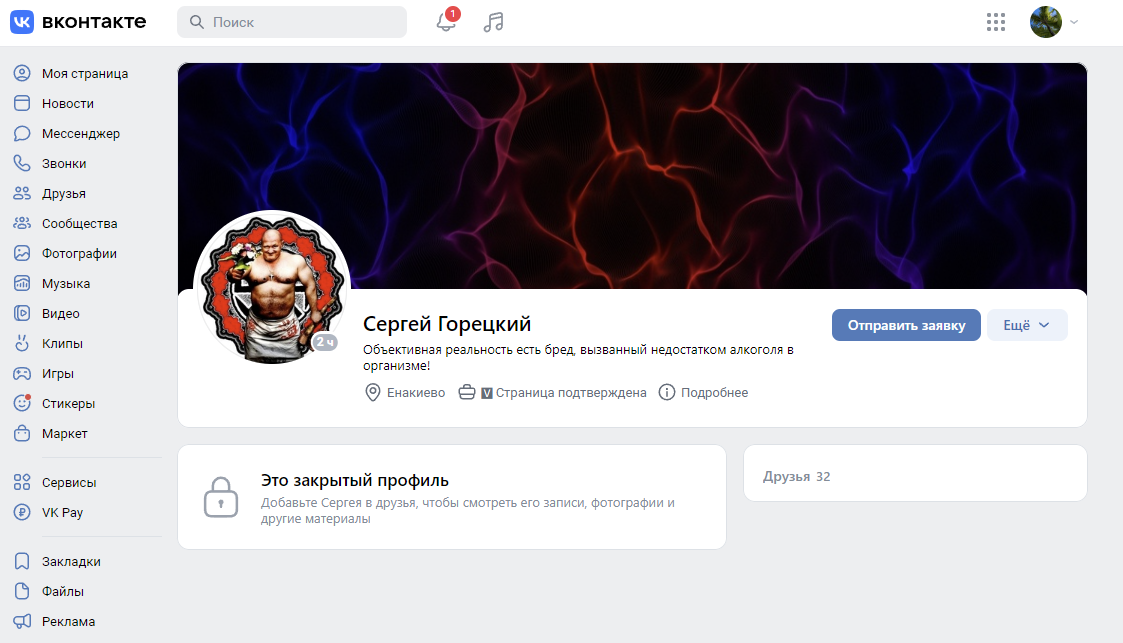Open the Stickers smiley icon
1123x643 pixels.
point(22,403)
